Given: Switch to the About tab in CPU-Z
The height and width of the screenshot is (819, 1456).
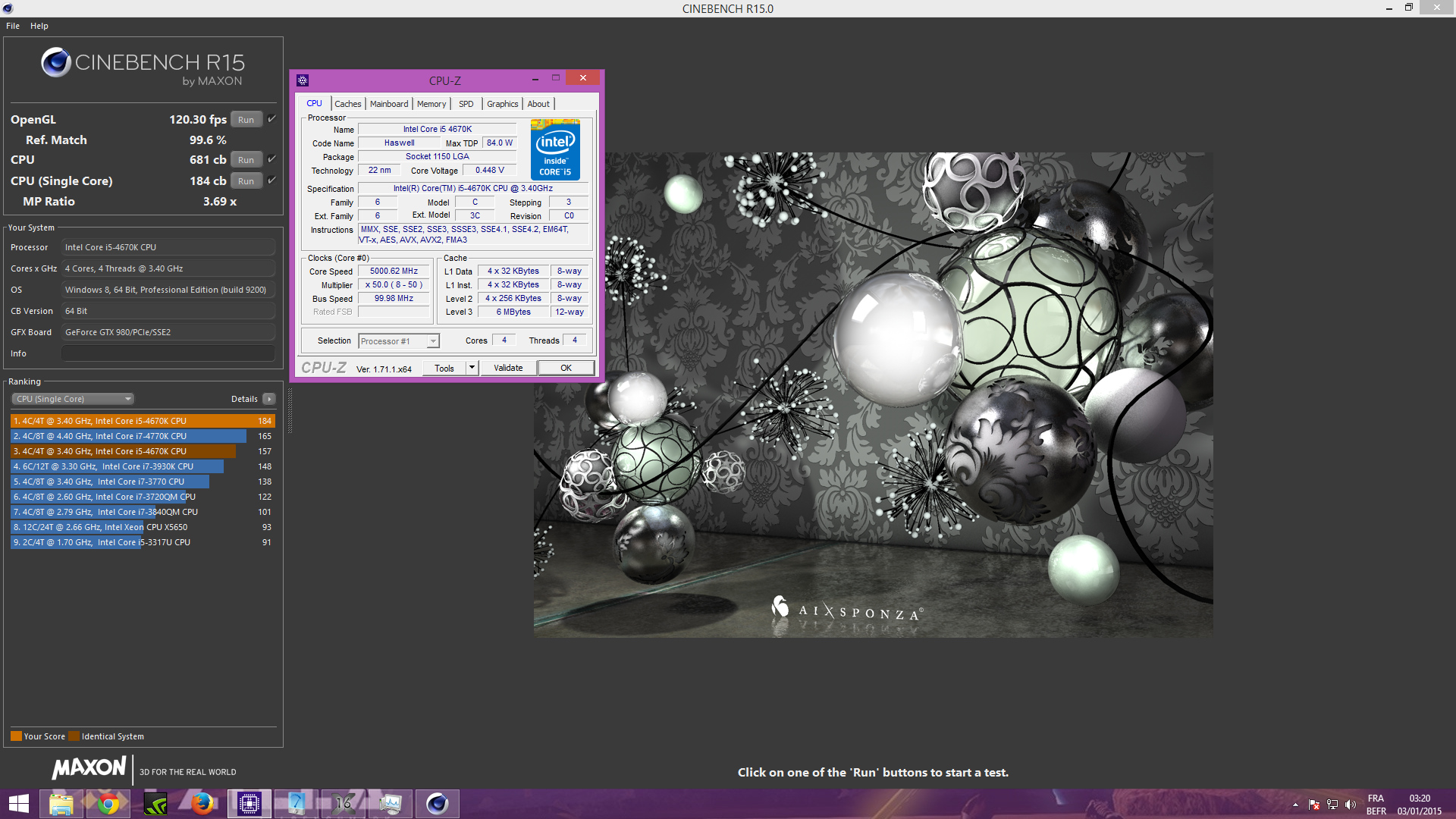Looking at the screenshot, I should point(538,104).
